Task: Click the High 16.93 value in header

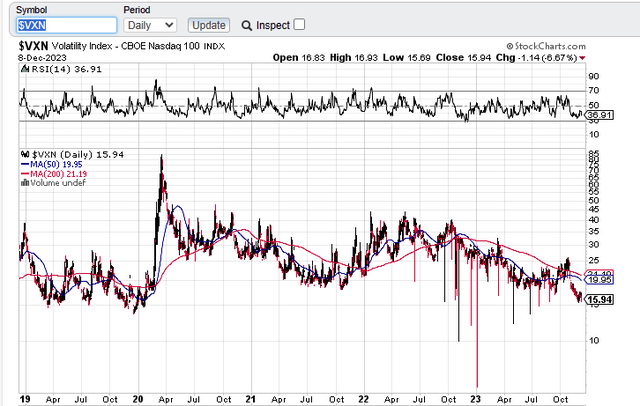Action: point(354,58)
